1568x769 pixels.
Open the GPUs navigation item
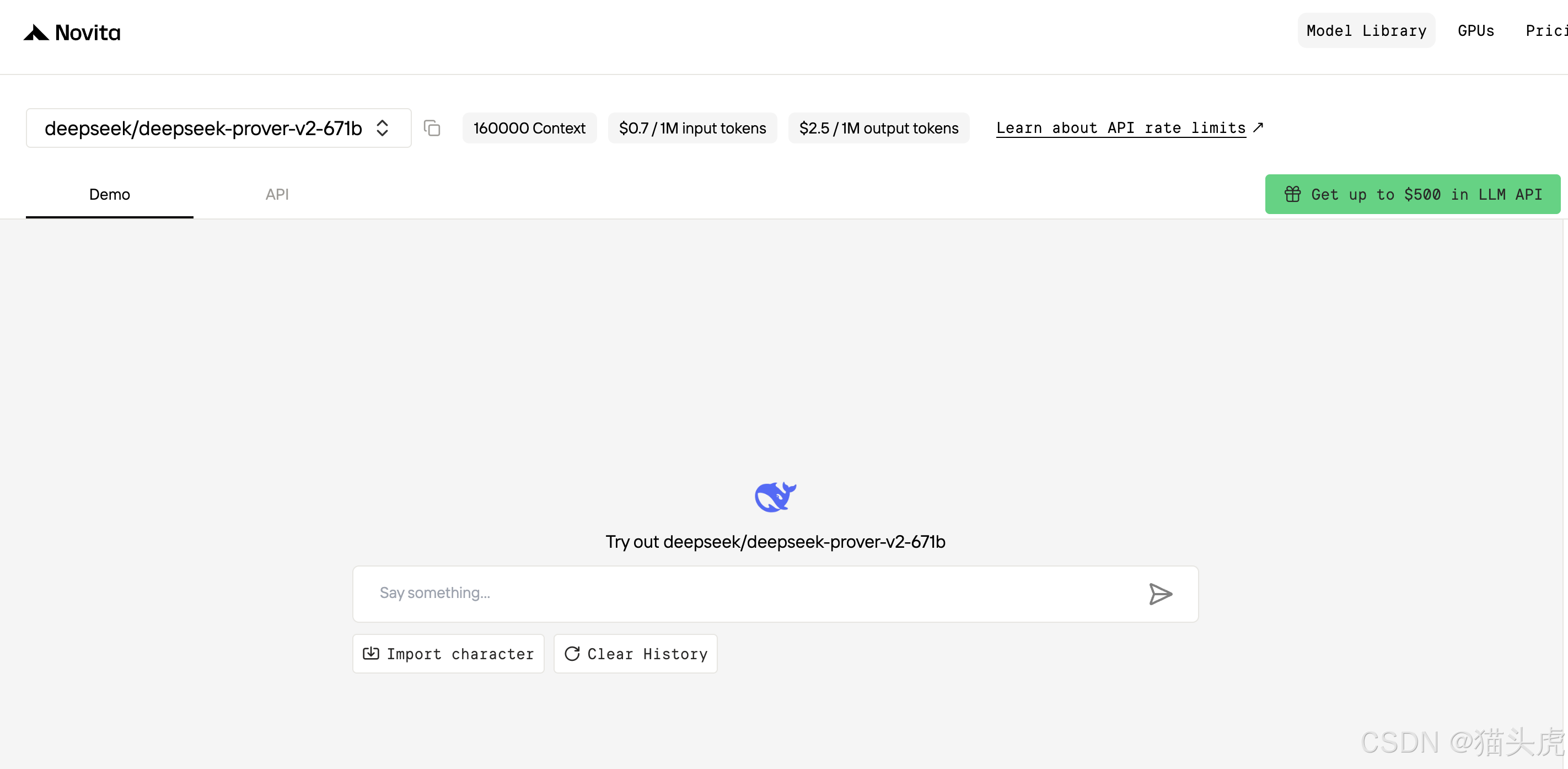1475,31
